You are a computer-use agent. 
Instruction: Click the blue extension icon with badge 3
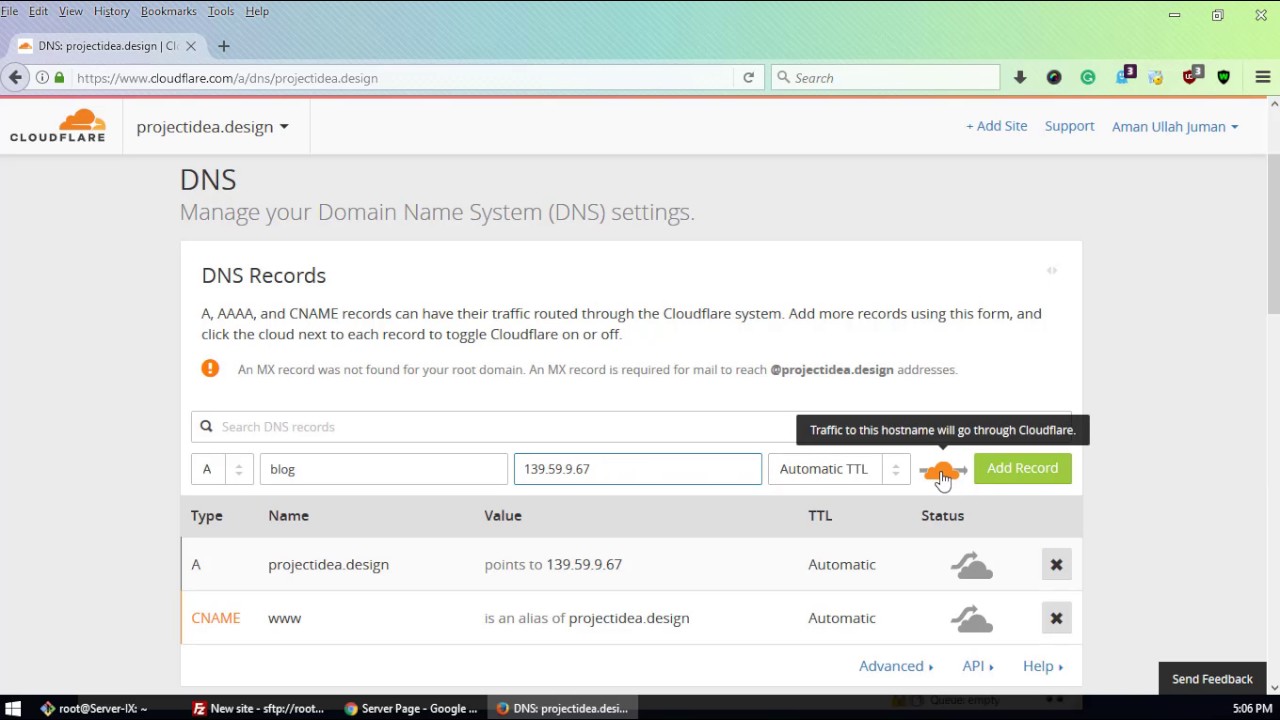[x=1125, y=76]
